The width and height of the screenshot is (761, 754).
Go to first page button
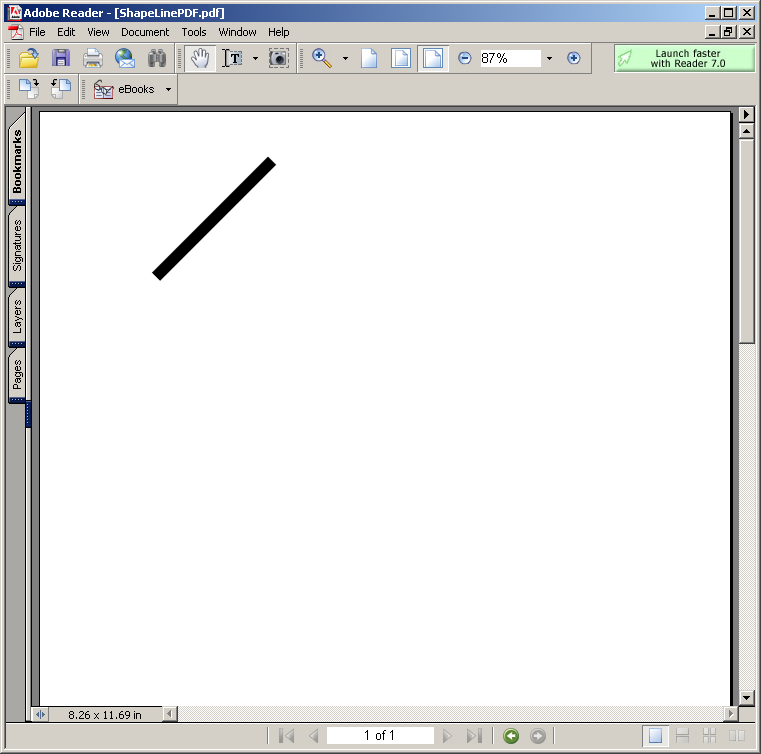287,736
